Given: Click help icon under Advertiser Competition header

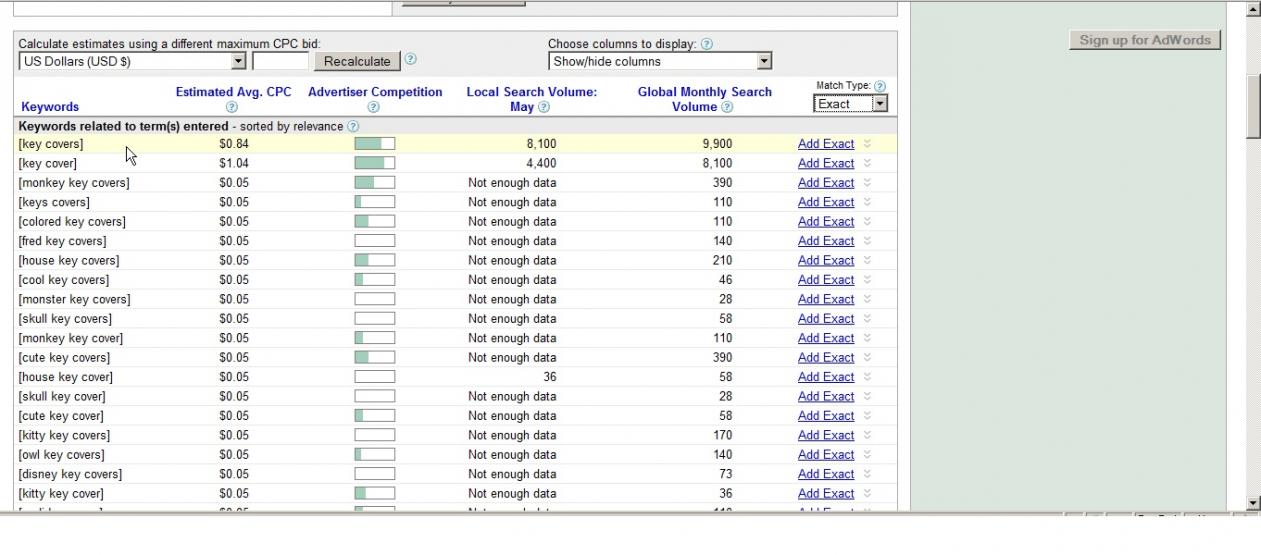Looking at the screenshot, I should pos(374,107).
